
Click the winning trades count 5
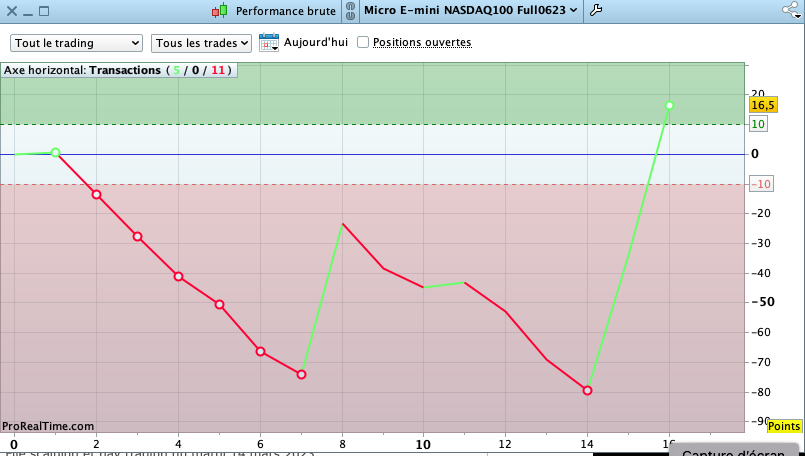tap(177, 70)
